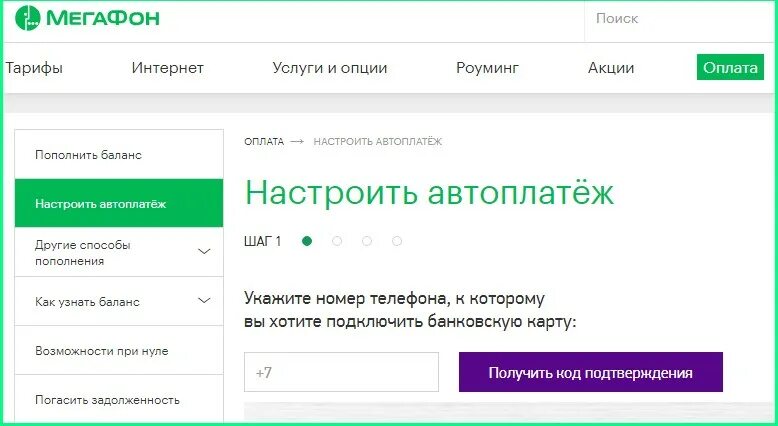Click the ОПЛАТА breadcrumb link
The width and height of the screenshot is (778, 426).
click(264, 142)
